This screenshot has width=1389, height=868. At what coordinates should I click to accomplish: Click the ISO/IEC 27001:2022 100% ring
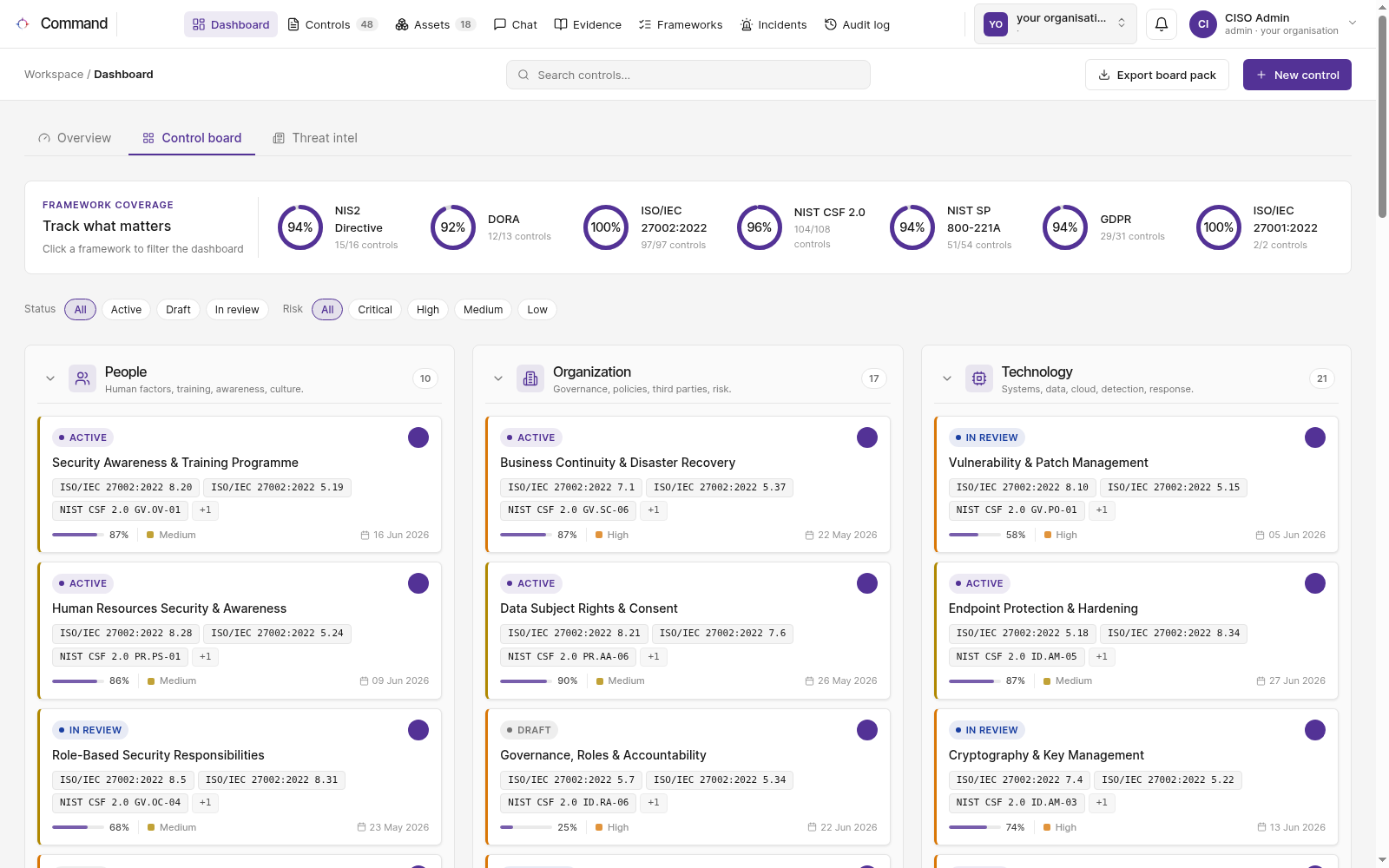pyautogui.click(x=1219, y=227)
